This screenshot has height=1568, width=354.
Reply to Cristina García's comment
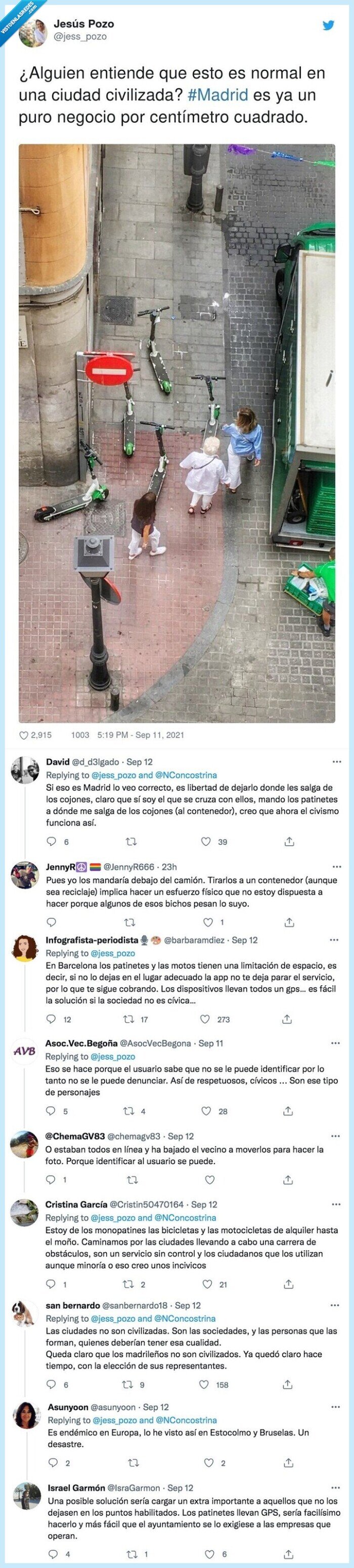[51, 1284]
